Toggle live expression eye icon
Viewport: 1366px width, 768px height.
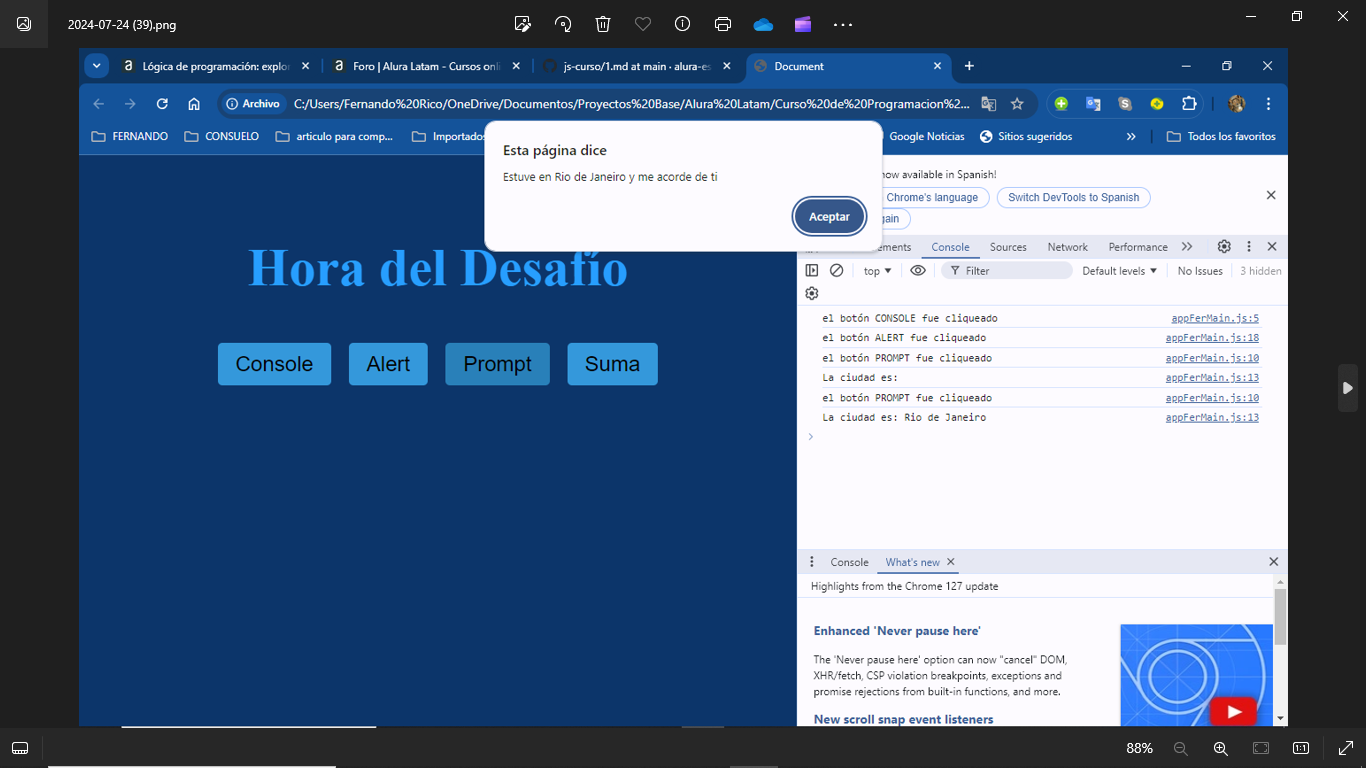[x=918, y=271]
